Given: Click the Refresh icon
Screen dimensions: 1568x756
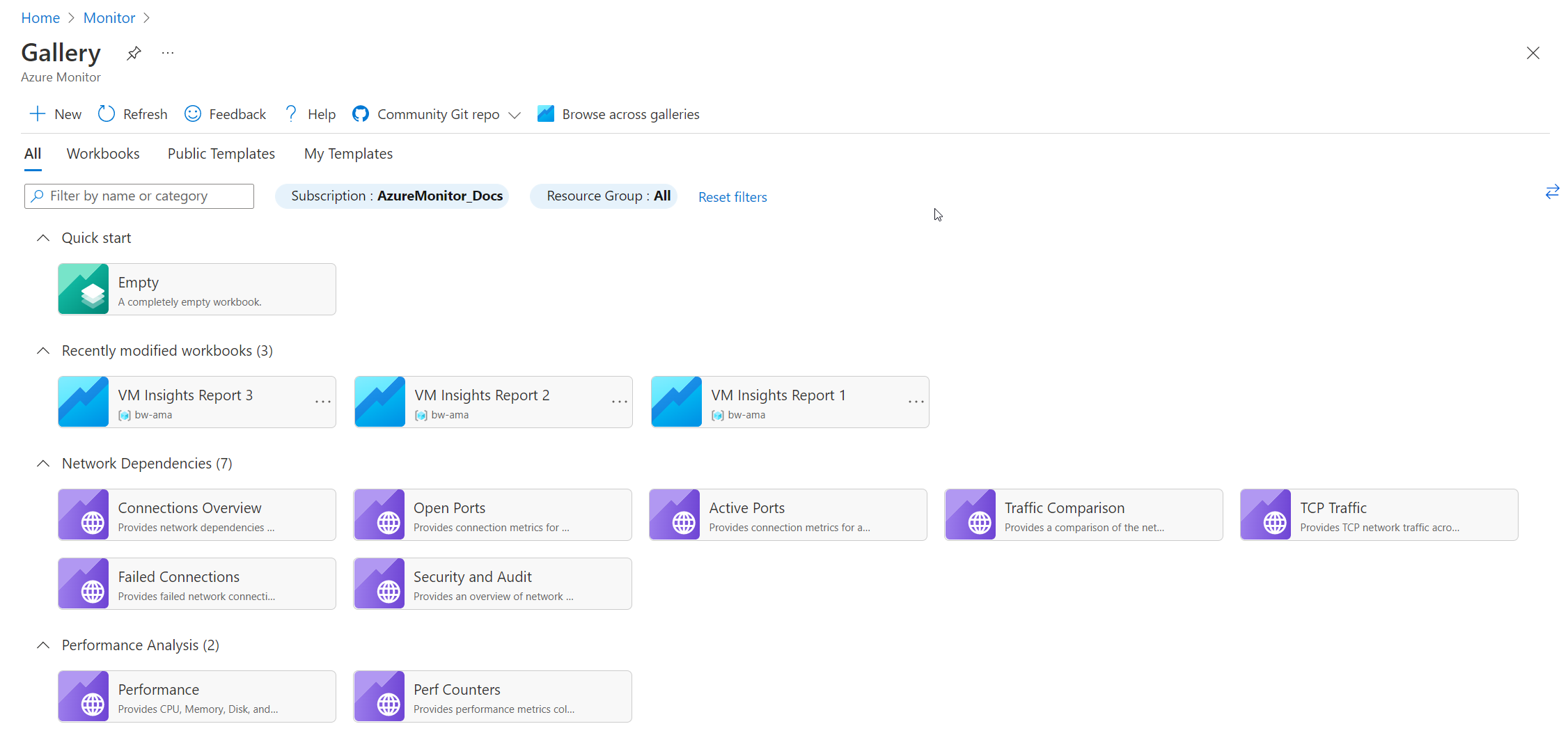Looking at the screenshot, I should point(105,113).
